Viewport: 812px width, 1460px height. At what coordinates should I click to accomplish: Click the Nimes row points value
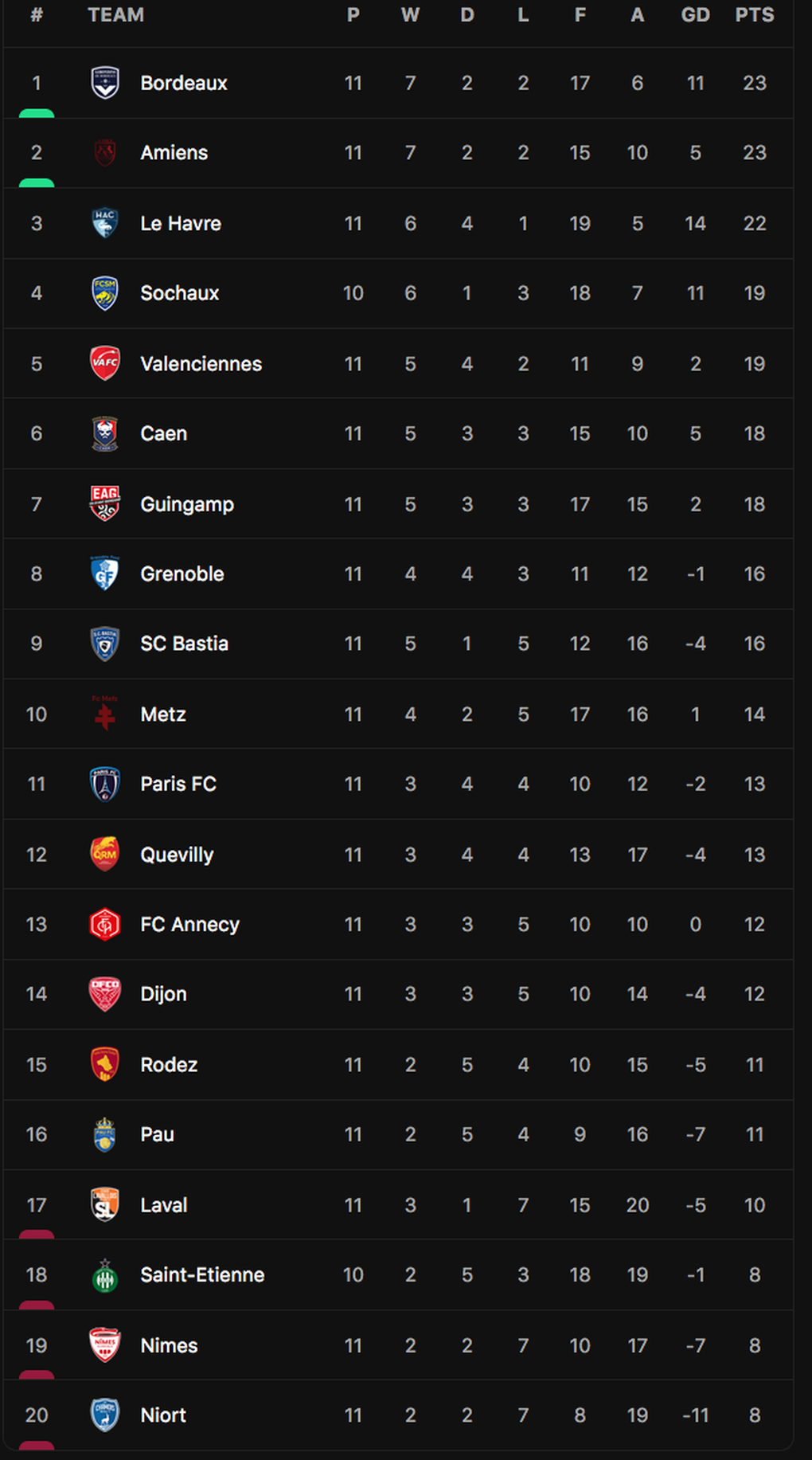pos(754,1345)
